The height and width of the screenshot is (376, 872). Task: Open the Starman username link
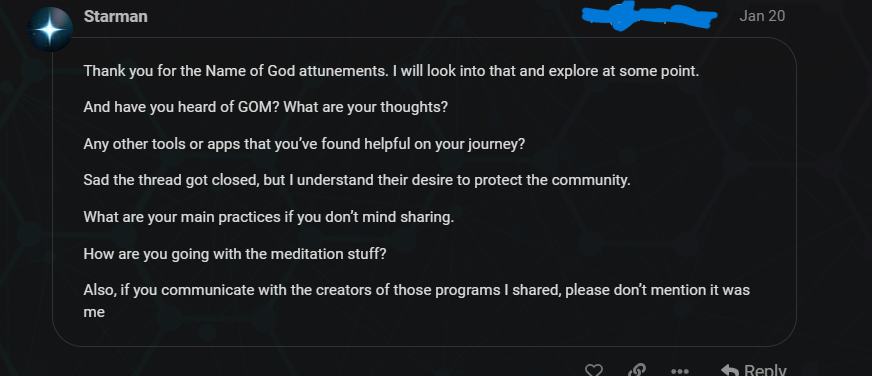point(116,17)
